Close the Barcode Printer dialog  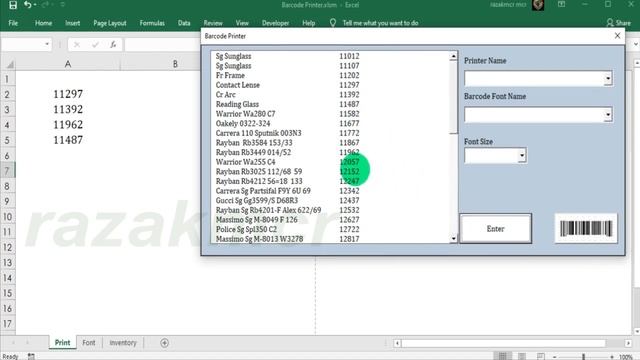pyautogui.click(x=618, y=36)
